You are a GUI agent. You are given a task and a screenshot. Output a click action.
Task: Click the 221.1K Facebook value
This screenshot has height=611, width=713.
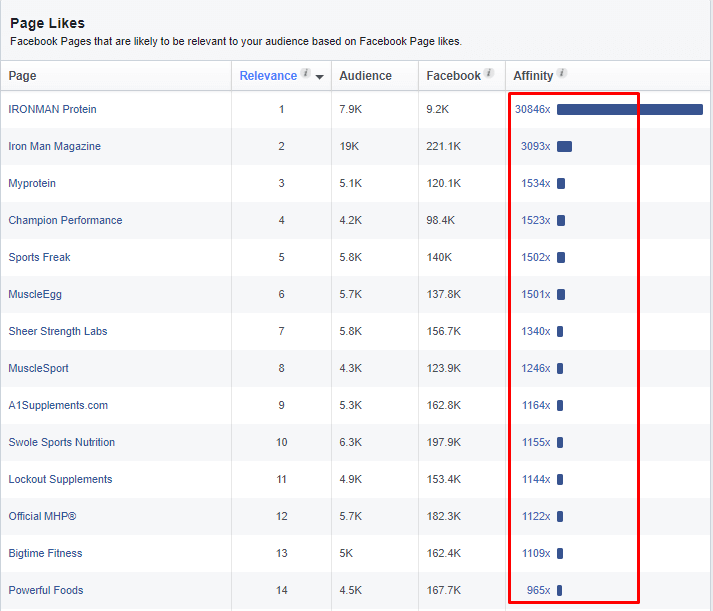pyautogui.click(x=443, y=146)
